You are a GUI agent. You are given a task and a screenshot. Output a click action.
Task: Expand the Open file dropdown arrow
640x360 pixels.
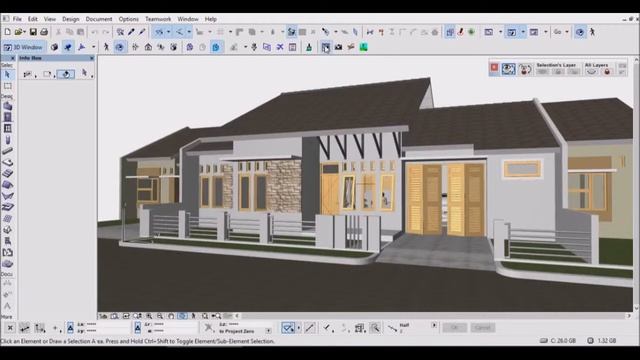point(25,32)
